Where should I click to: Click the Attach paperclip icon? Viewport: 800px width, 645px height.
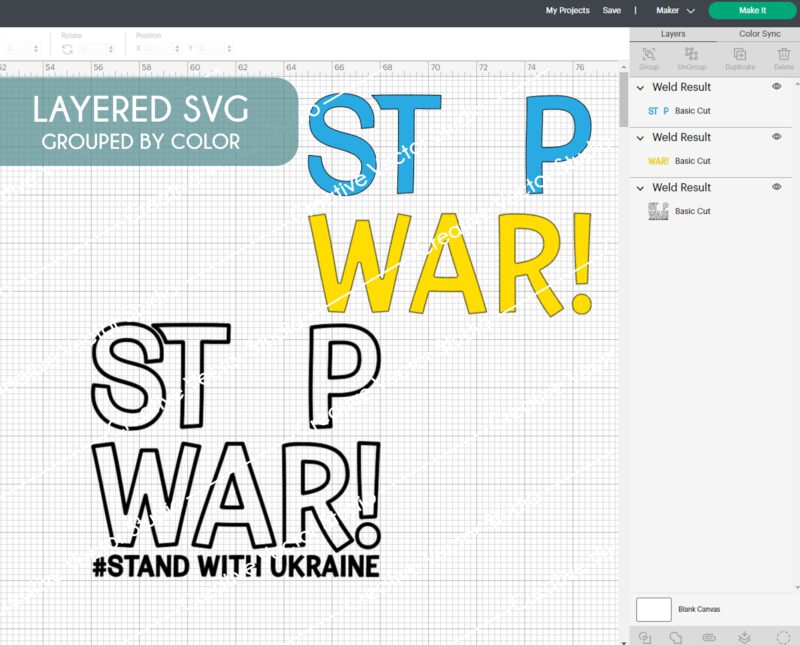tap(709, 637)
